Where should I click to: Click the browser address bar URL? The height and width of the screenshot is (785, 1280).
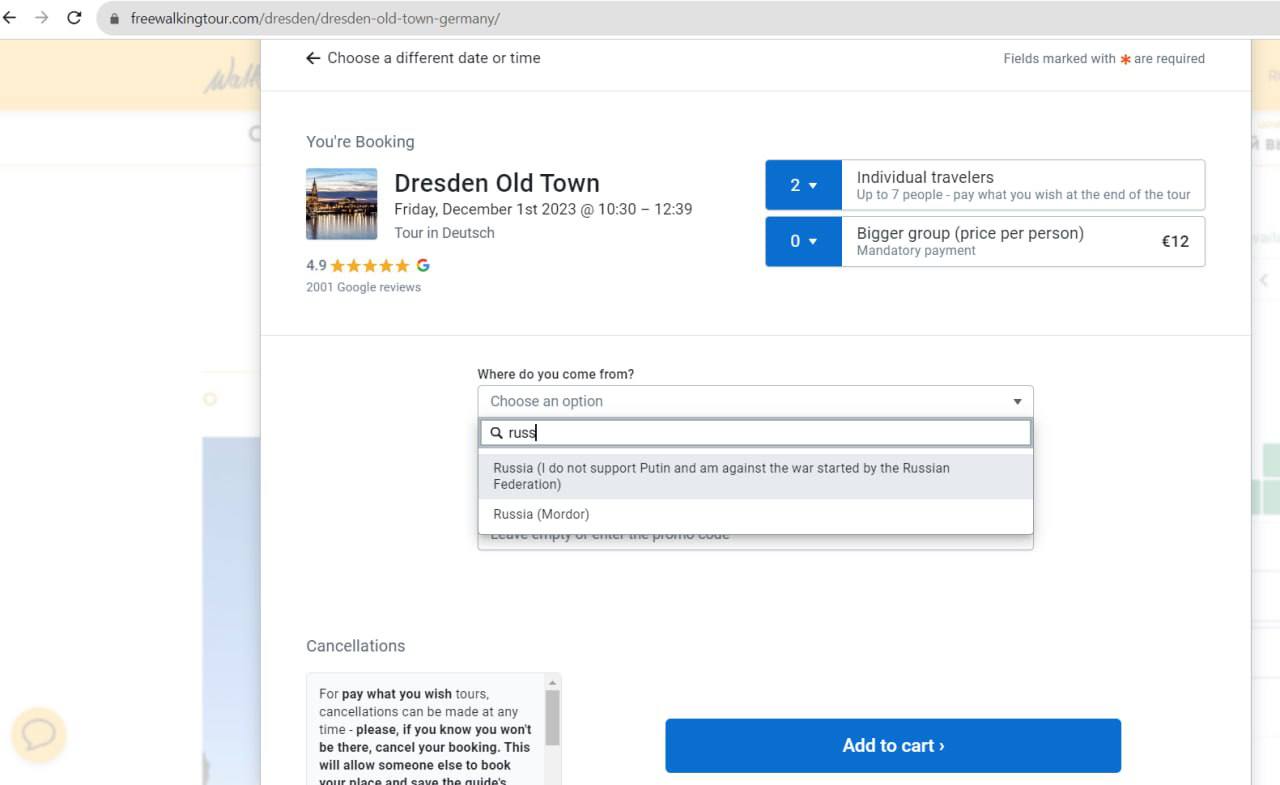(x=315, y=19)
